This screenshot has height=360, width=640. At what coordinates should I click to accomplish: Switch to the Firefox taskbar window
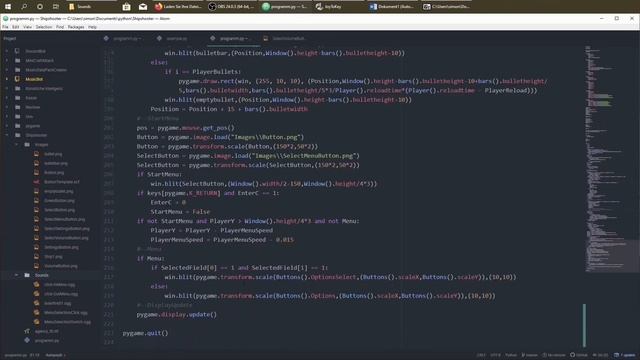pos(178,7)
